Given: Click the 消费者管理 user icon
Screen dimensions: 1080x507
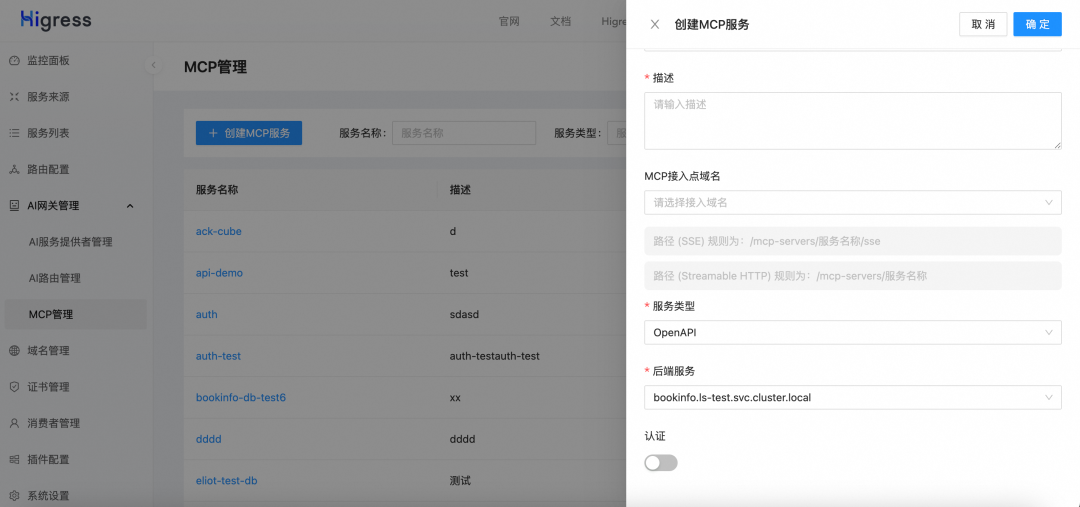Looking at the screenshot, I should coord(14,423).
